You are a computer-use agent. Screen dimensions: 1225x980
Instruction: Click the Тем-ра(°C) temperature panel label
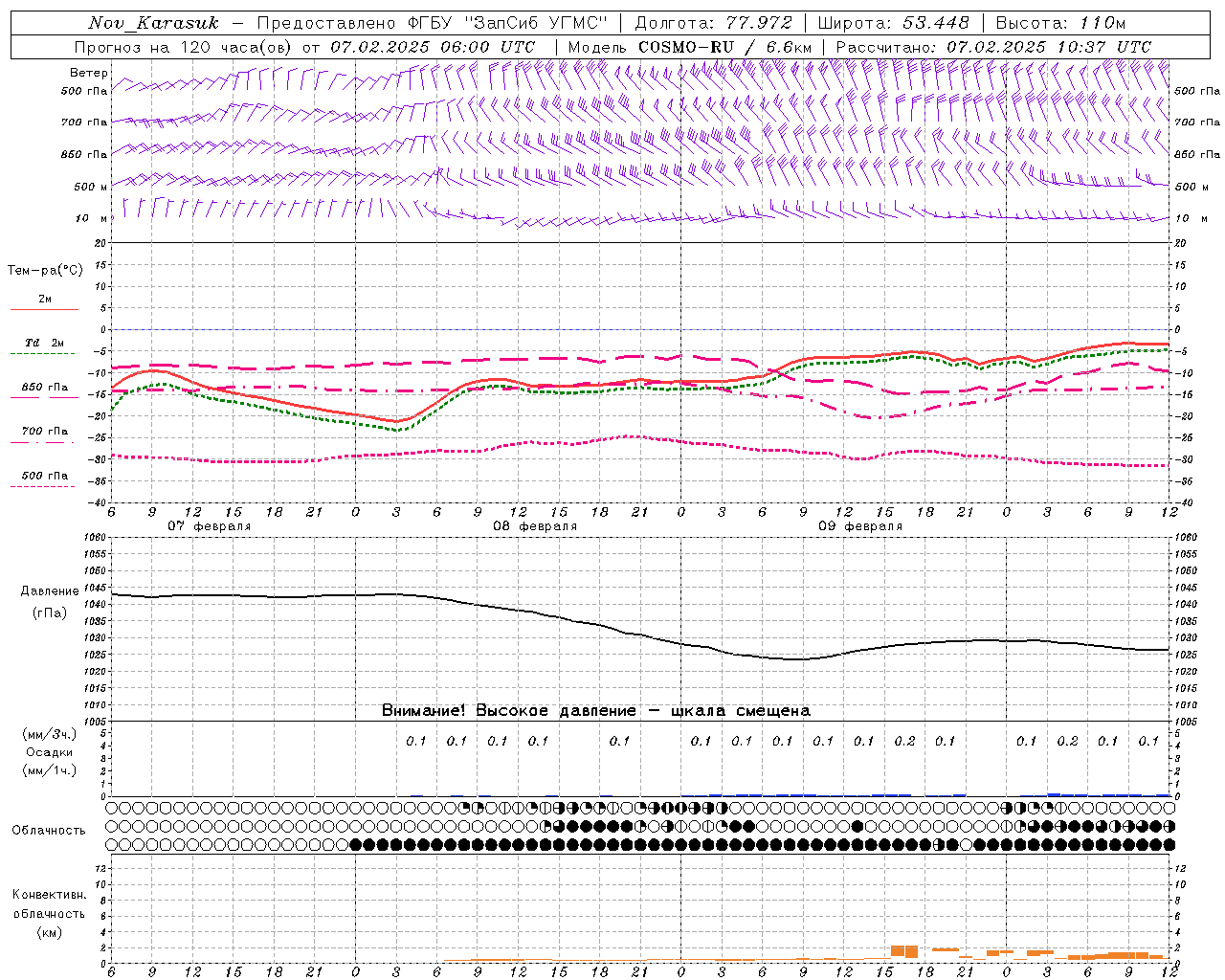[45, 271]
